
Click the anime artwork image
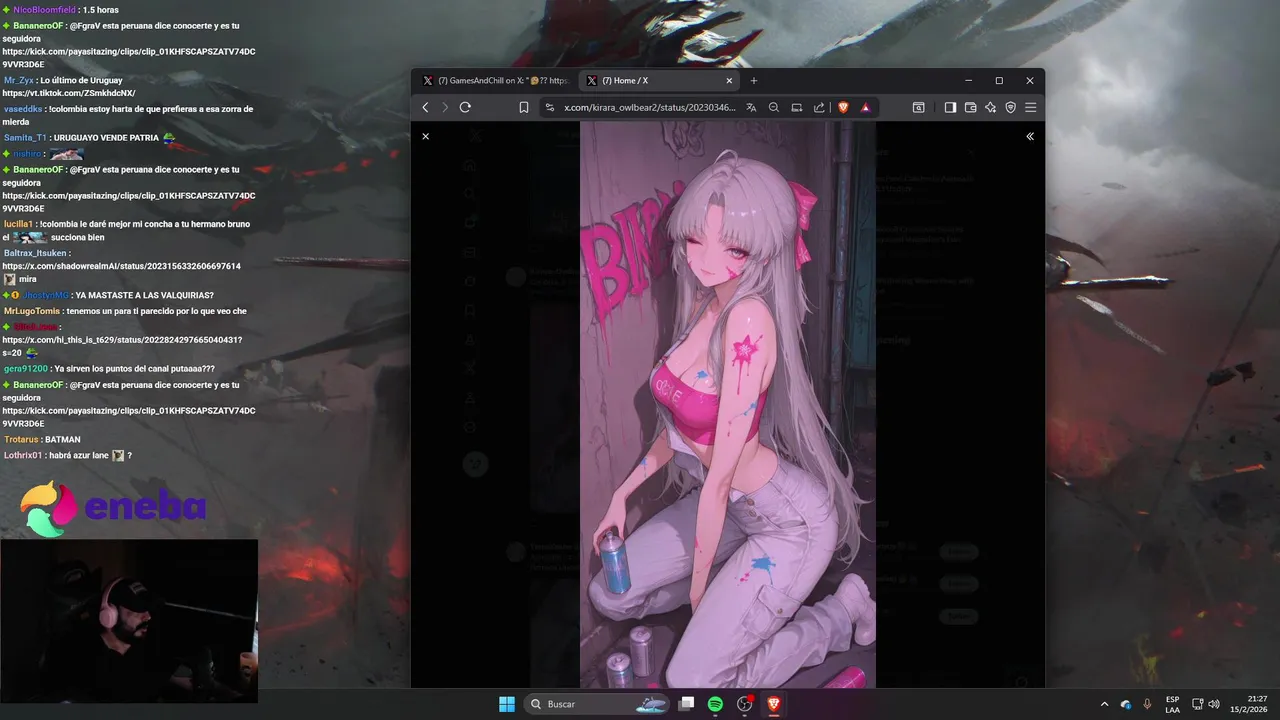point(728,405)
